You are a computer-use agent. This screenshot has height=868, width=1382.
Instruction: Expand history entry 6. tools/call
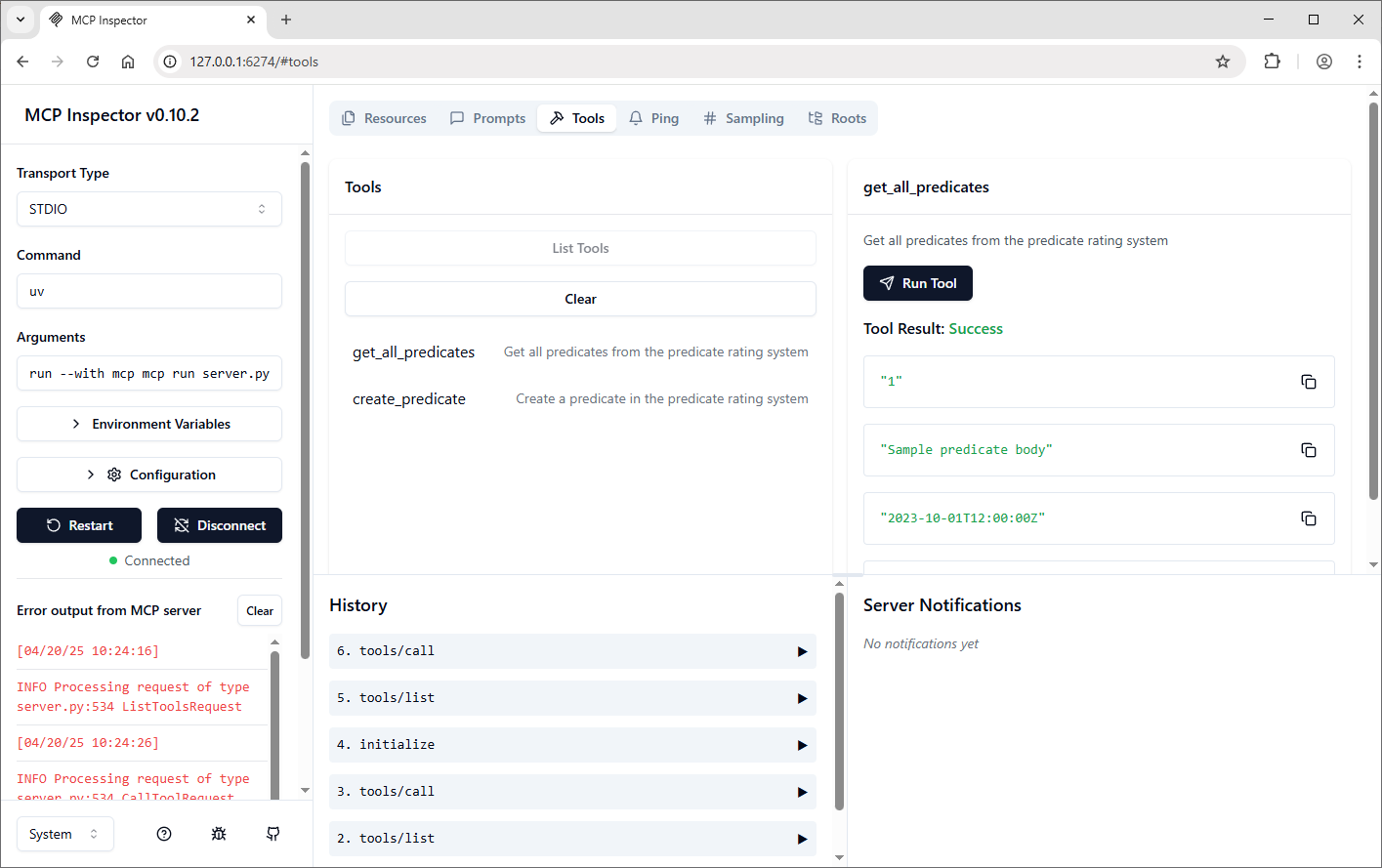(572, 651)
